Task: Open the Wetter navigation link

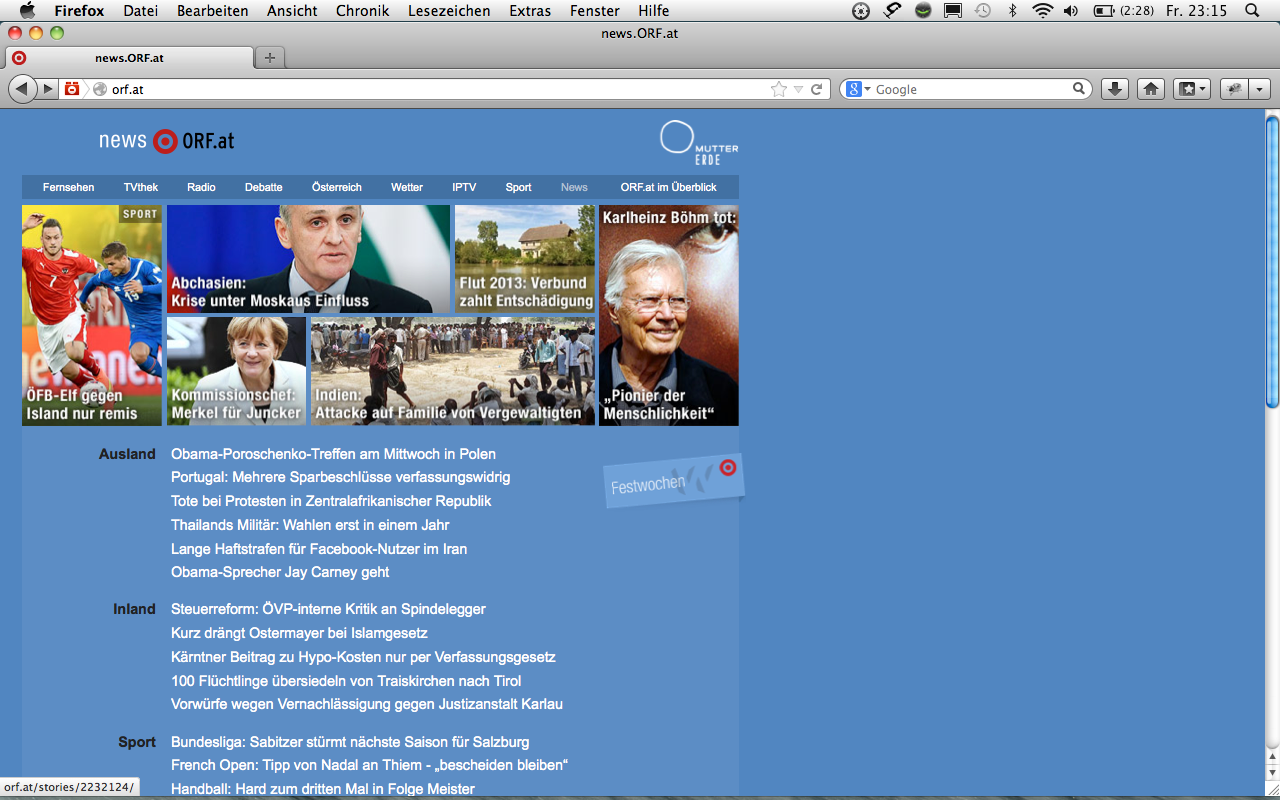Action: tap(407, 187)
